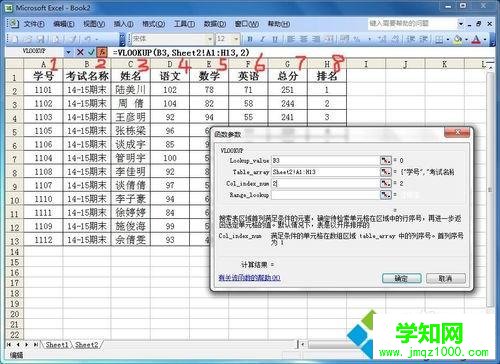Click the Range_lookup range selector icon

pos(385,195)
